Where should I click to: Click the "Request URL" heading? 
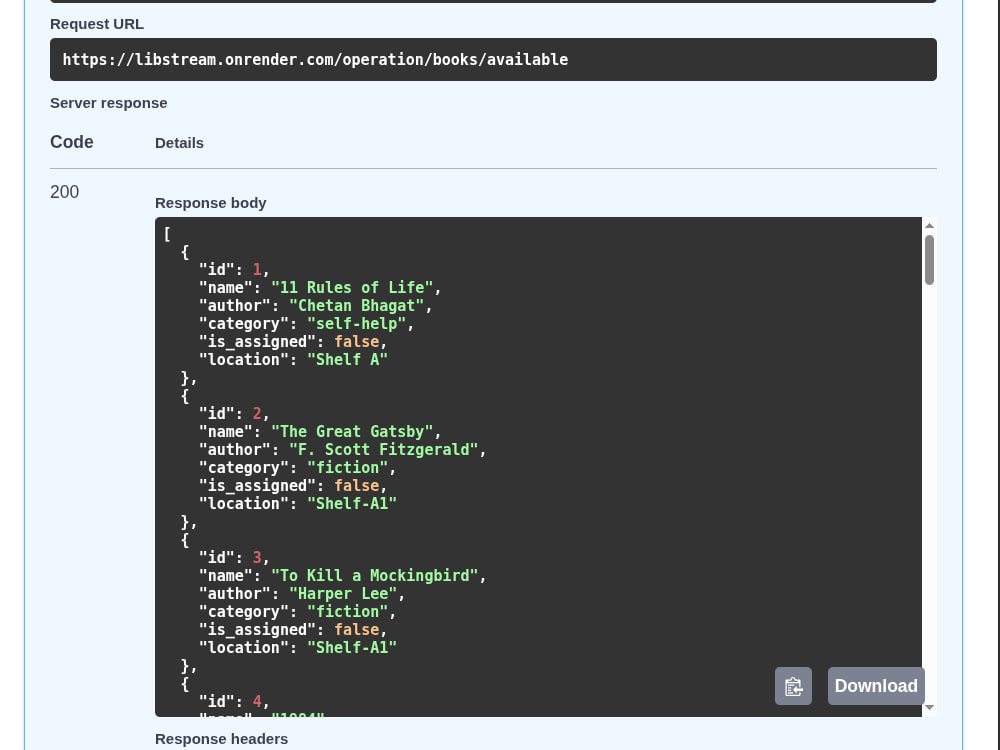pyautogui.click(x=97, y=24)
